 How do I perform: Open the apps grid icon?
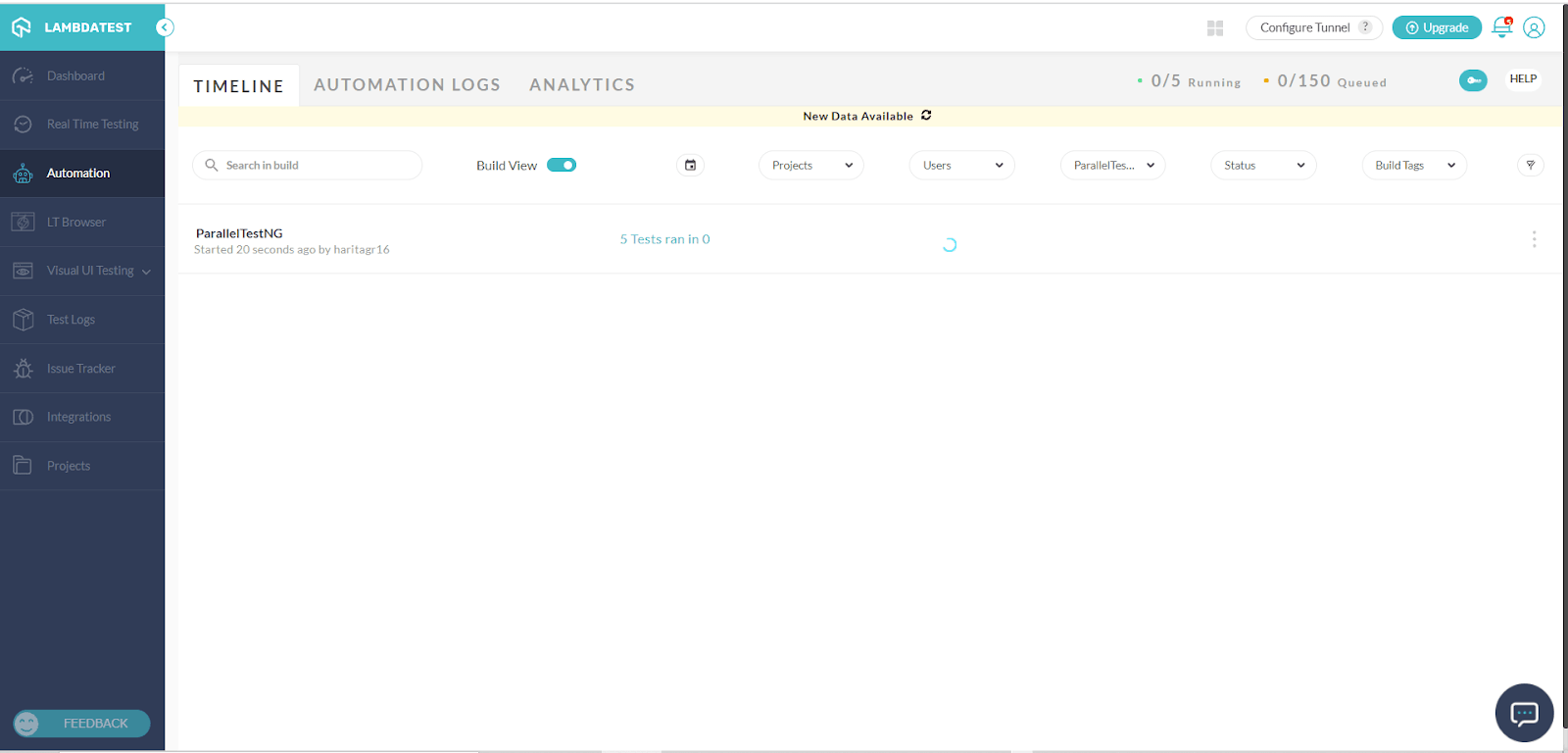tap(1215, 28)
